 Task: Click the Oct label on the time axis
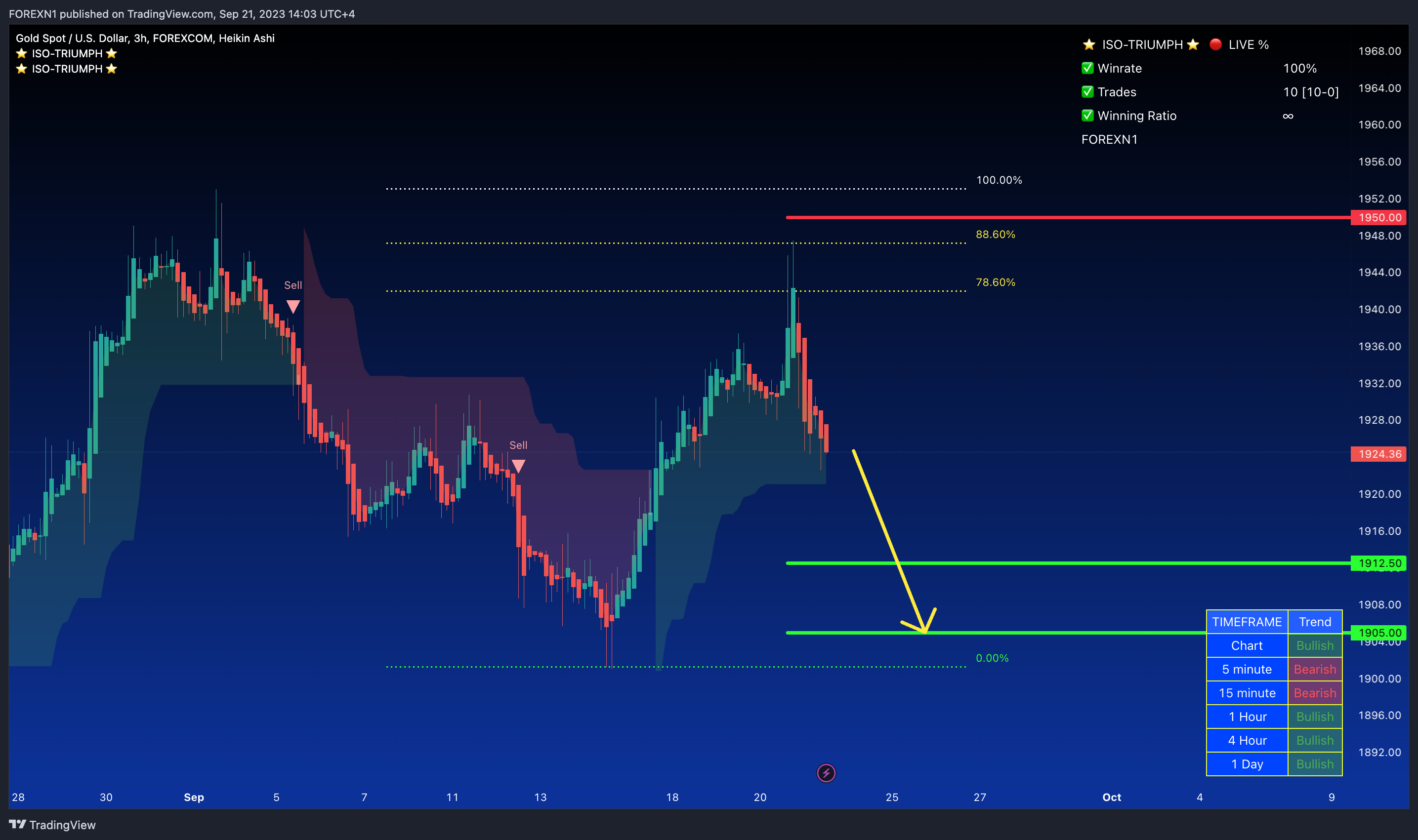point(1112,797)
